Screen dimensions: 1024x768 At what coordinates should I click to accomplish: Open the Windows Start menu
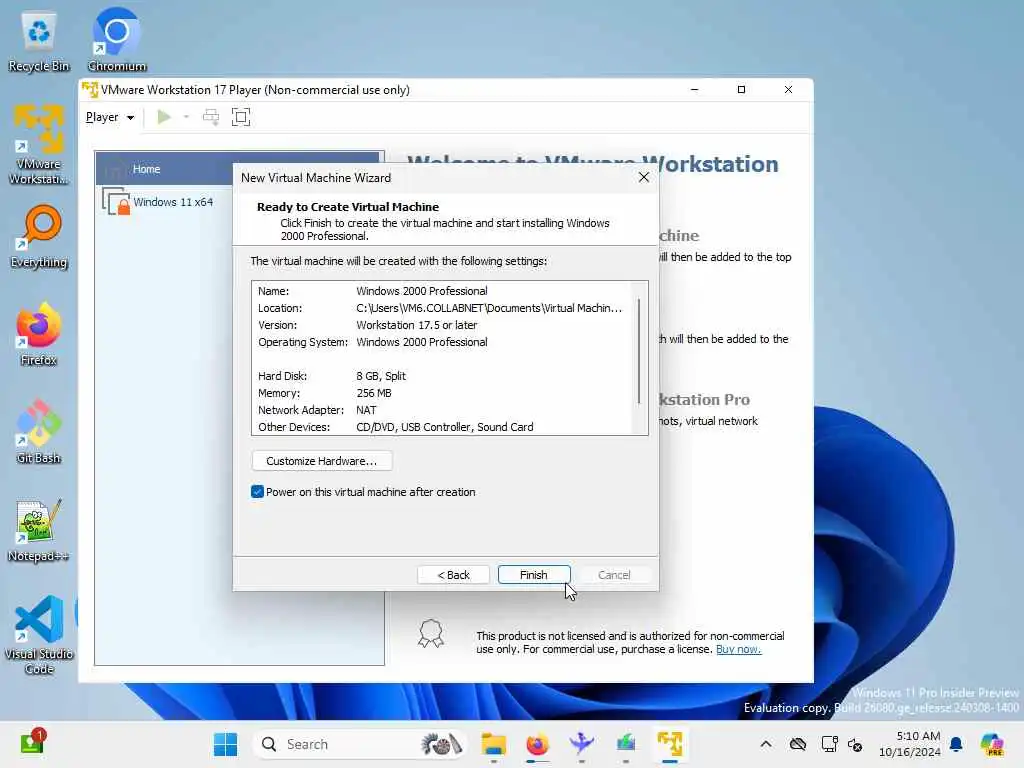point(225,744)
